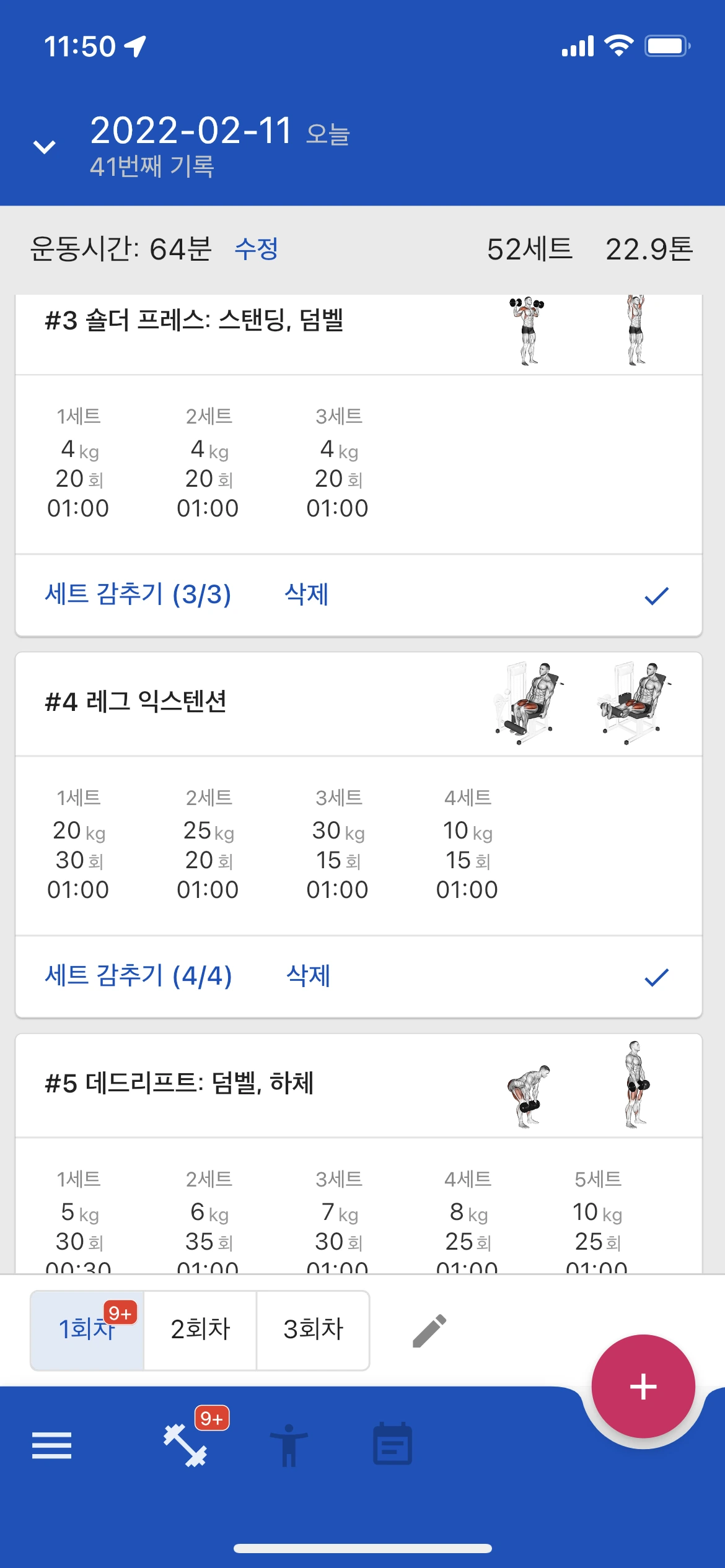The image size is (725, 1568).
Task: Delete the leg extension exercise with 삭제
Action: click(x=308, y=976)
